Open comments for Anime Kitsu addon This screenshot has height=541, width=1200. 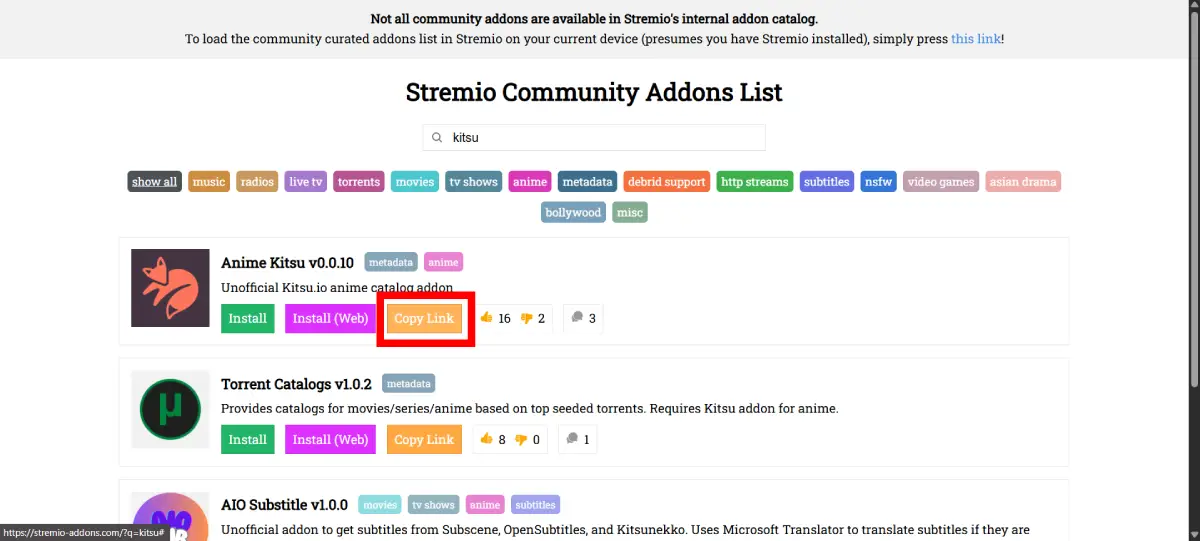582,319
